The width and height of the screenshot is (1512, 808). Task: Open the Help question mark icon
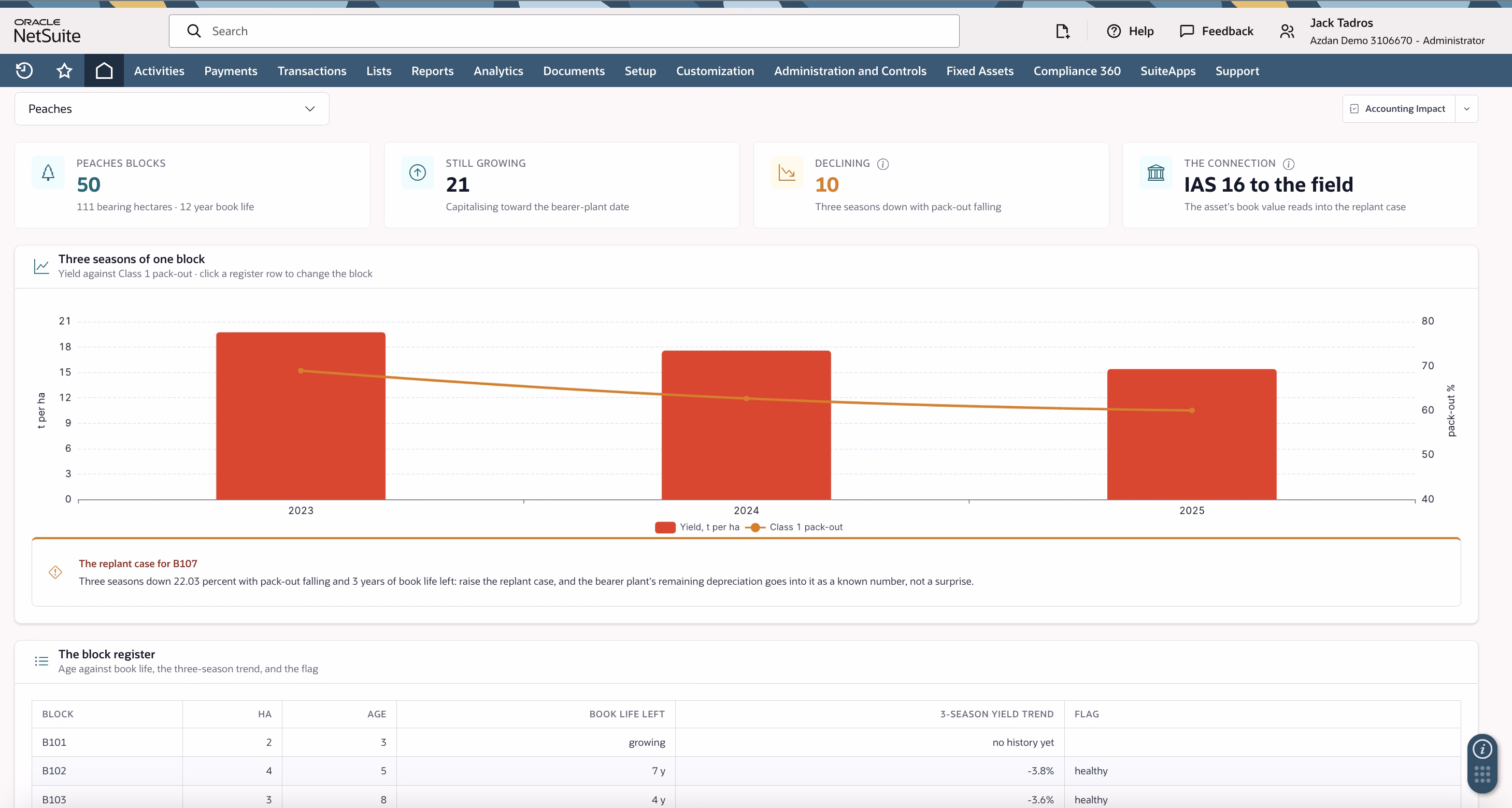[x=1114, y=31]
